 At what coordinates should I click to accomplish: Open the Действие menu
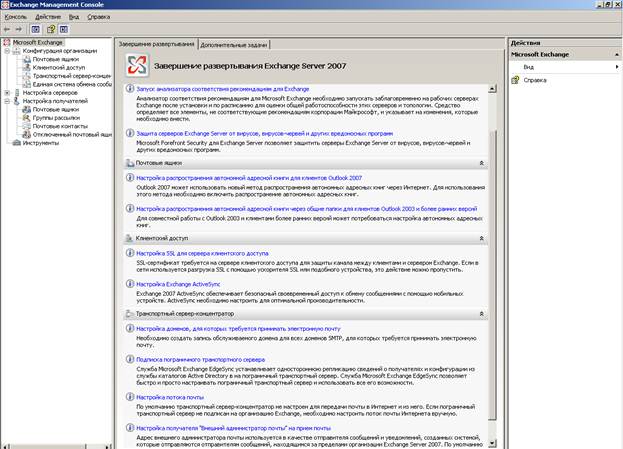[48, 17]
